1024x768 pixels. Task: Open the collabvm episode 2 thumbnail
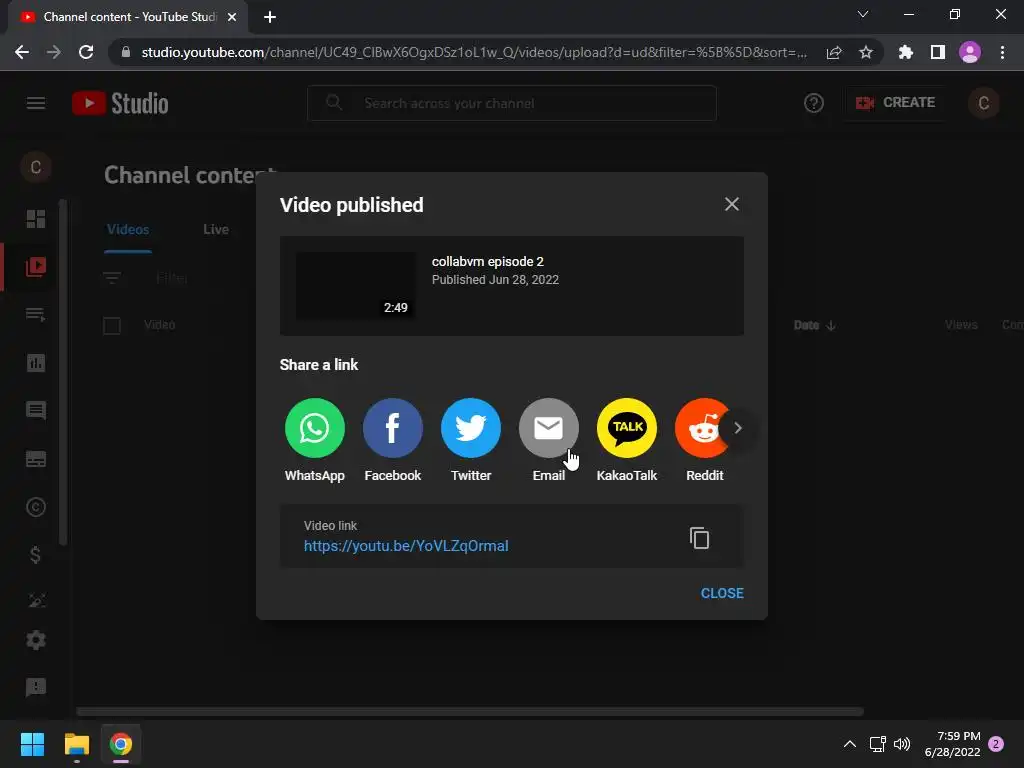pos(356,285)
